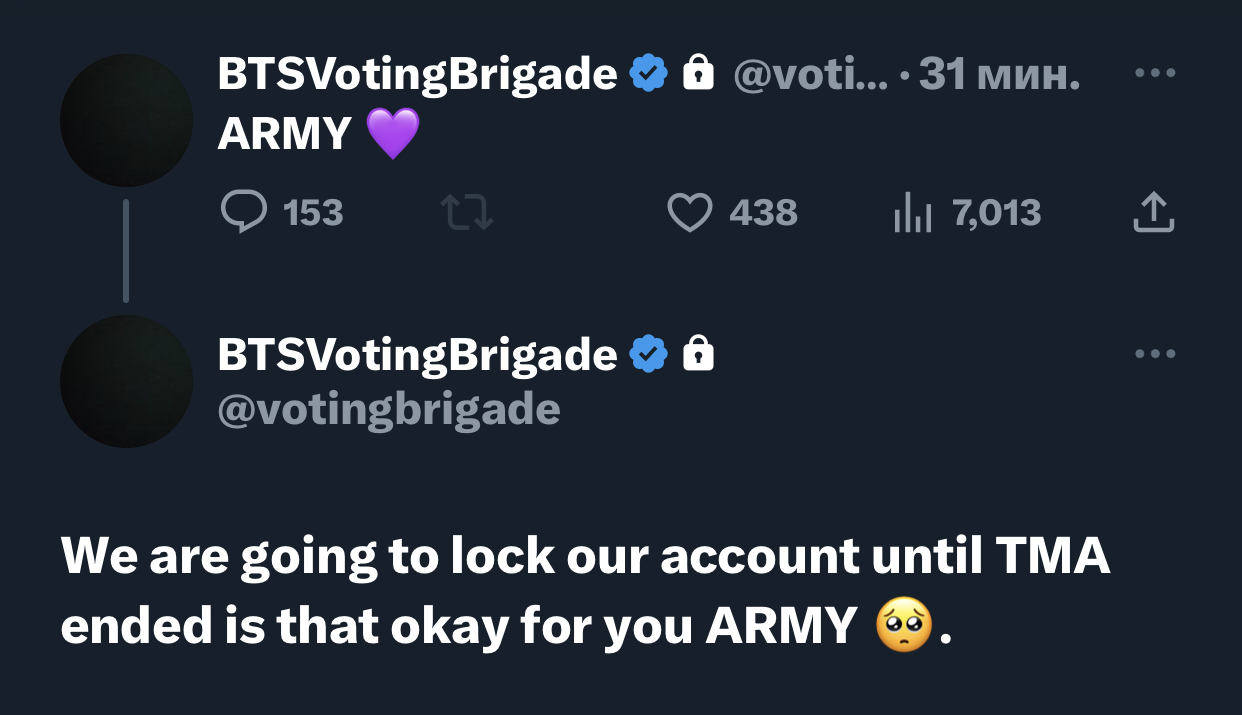Click the purple heart emoji
The image size is (1242, 715).
(393, 134)
